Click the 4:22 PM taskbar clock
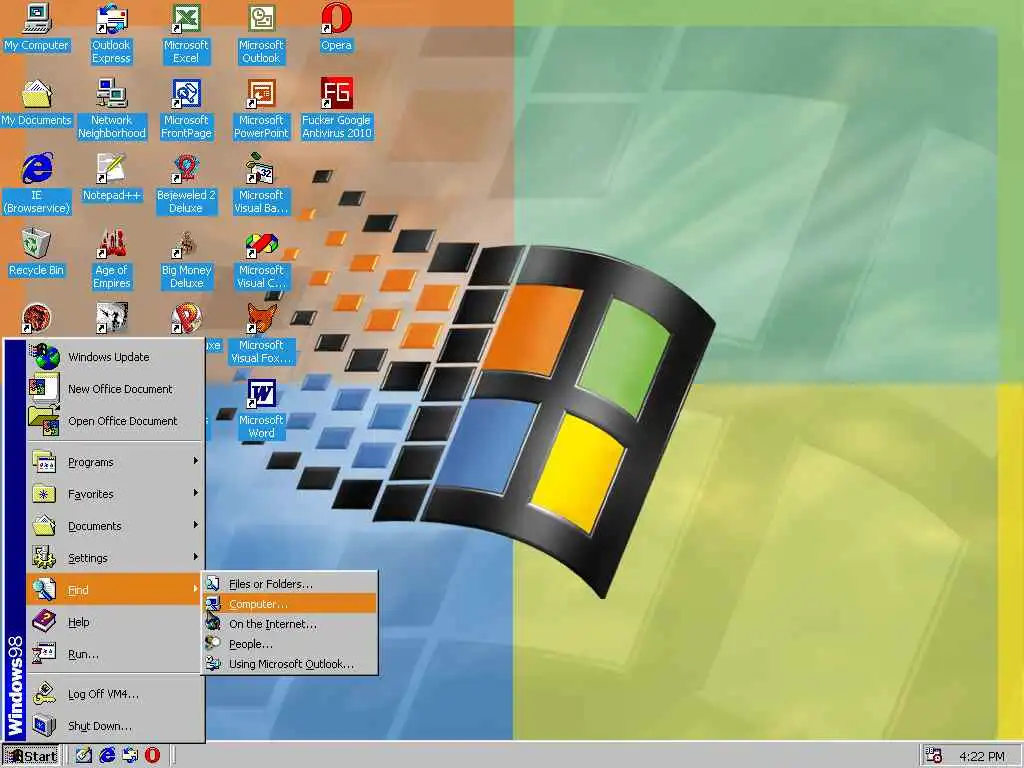The height and width of the screenshot is (768, 1024). 982,756
